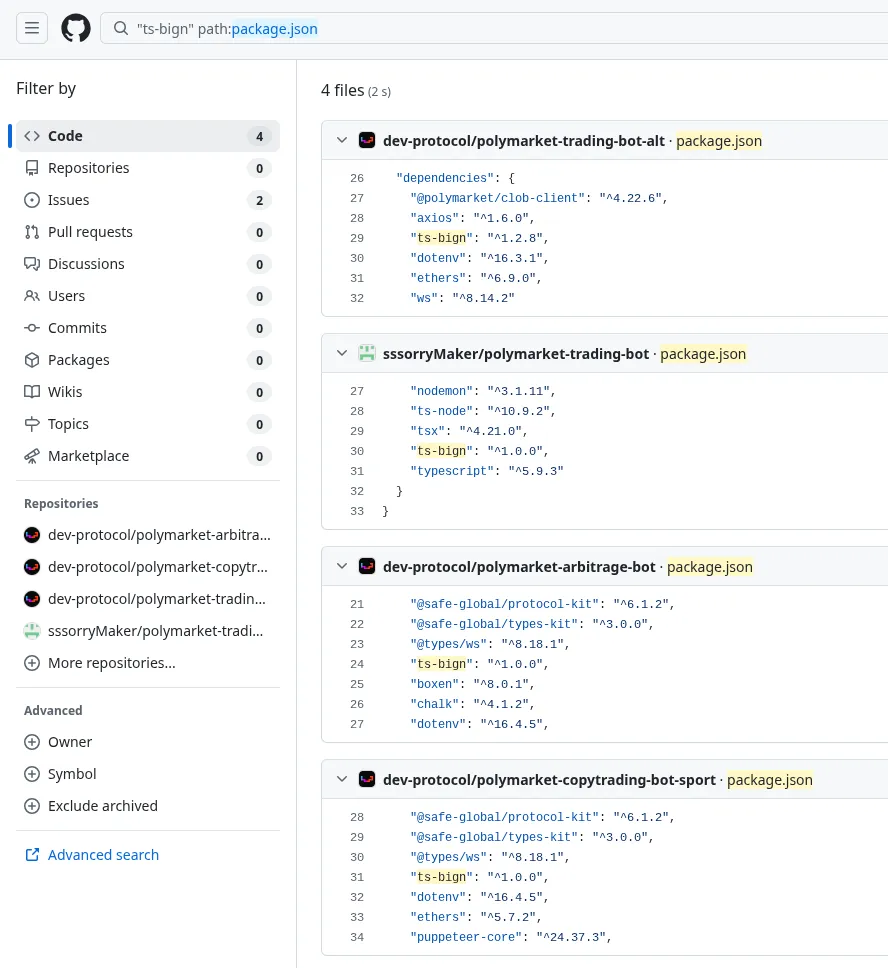Screen dimensions: 888x968
Task: Select the Topics filter
Action: click(69, 423)
